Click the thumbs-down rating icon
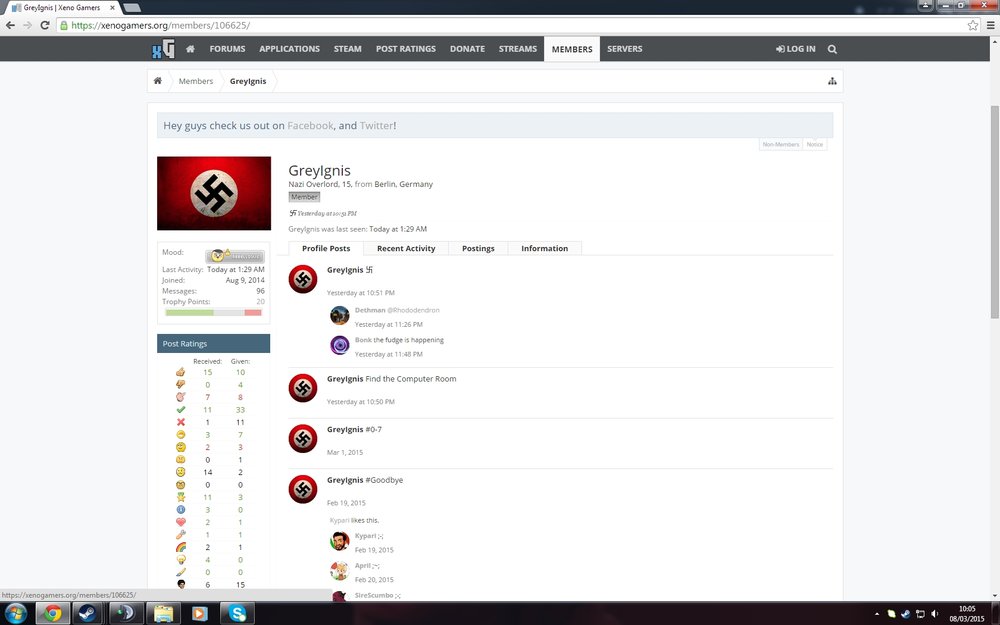Viewport: 1000px width, 625px height. click(180, 385)
